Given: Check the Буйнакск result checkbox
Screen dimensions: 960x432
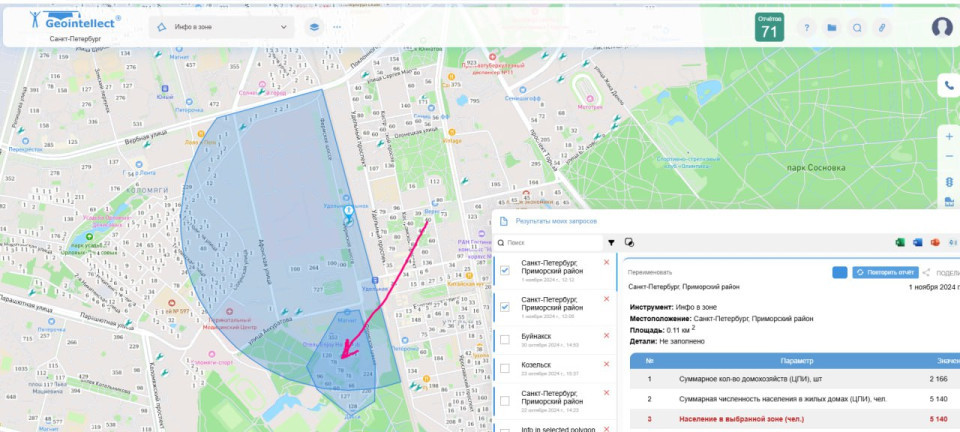Looking at the screenshot, I should click(505, 337).
